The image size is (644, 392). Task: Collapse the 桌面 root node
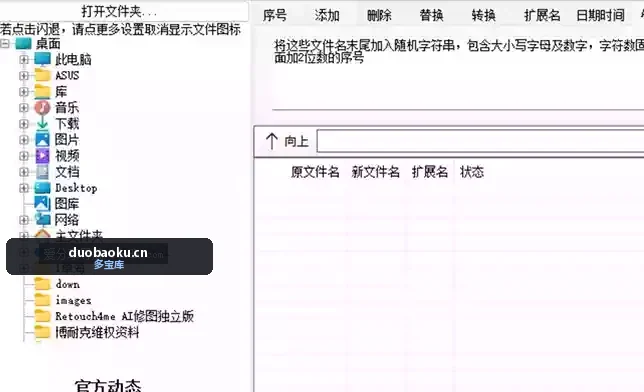(x=5, y=44)
